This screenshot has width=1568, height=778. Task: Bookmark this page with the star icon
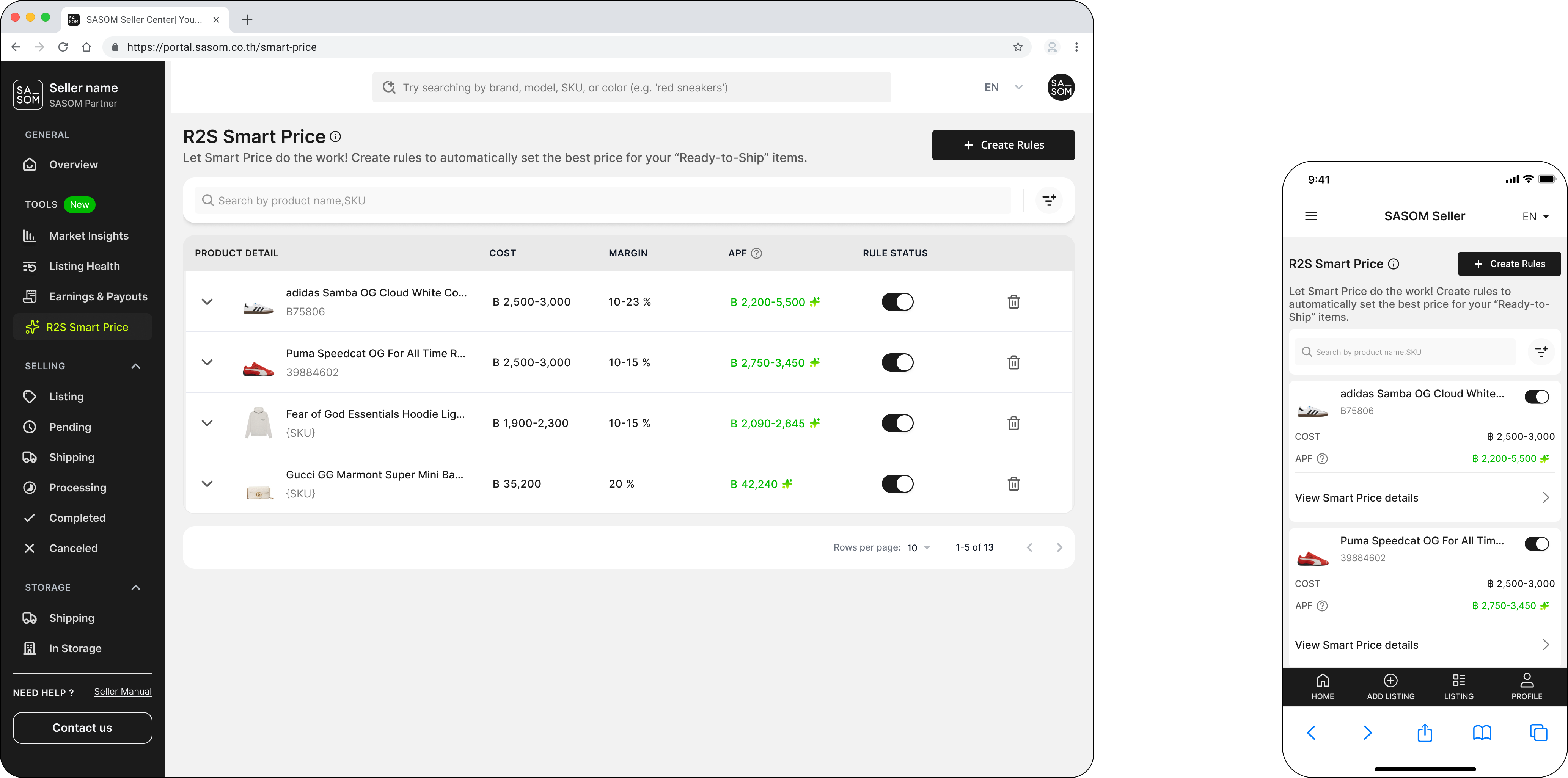[x=1018, y=47]
